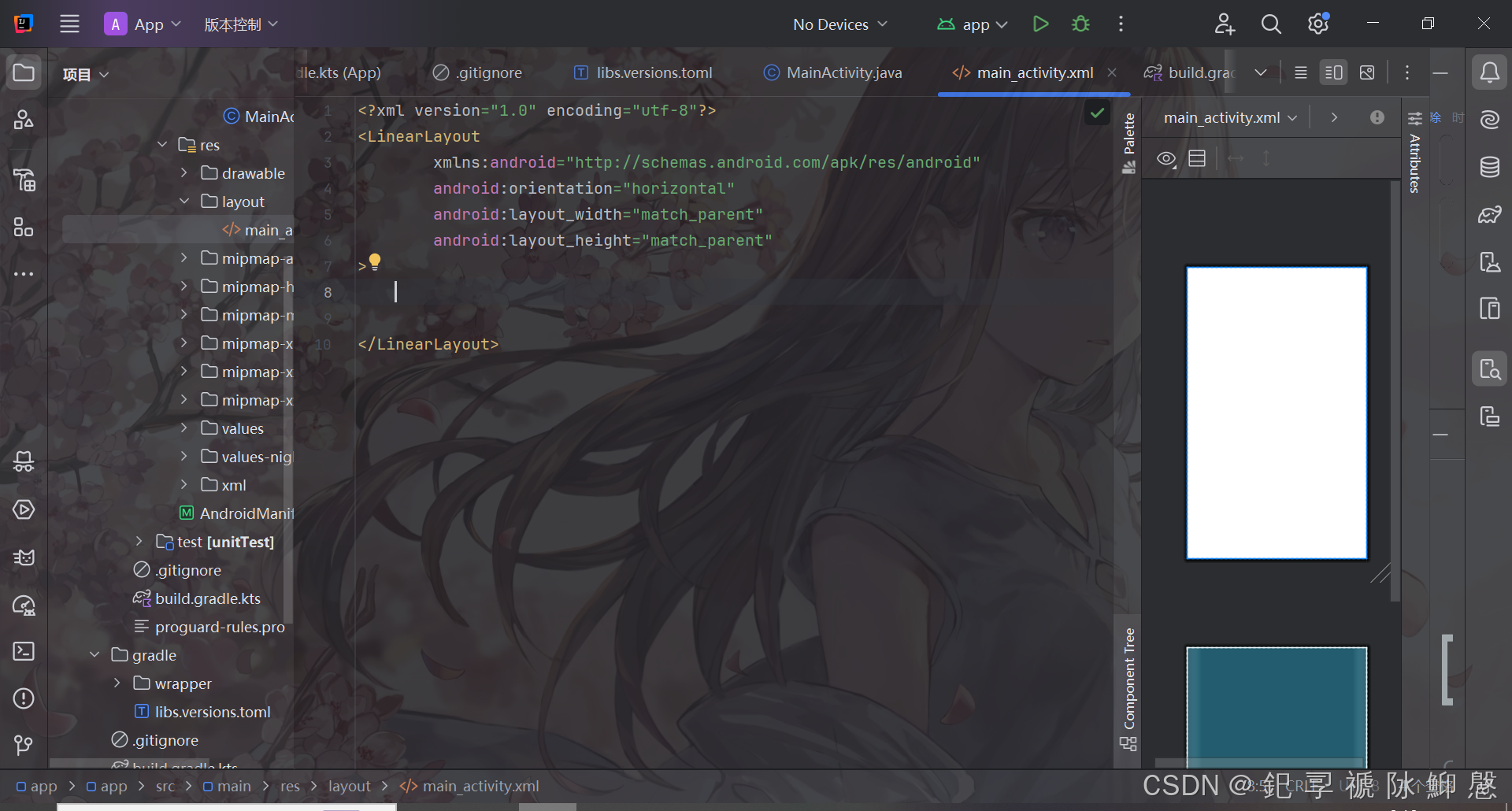Show hidden editor tabs dropdown

point(1261,72)
